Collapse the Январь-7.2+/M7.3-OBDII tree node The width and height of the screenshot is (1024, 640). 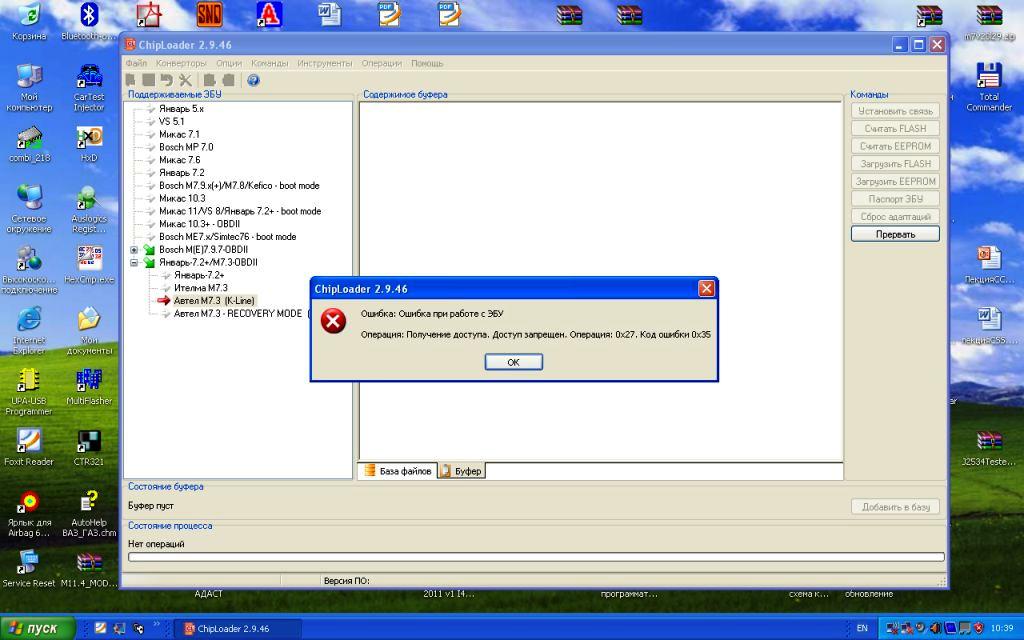134,263
